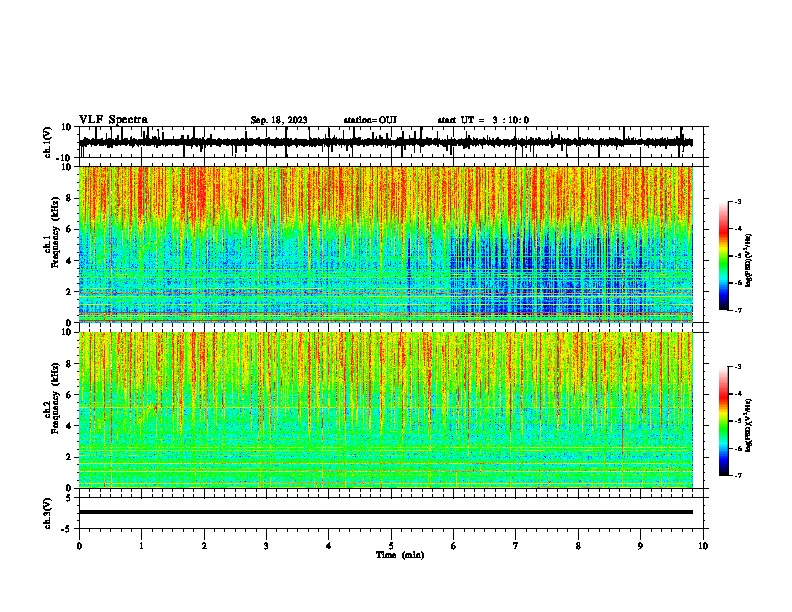Click the ch.3 flat black voltage trace
Image resolution: width=792 pixels, height=612 pixels.
(386, 512)
